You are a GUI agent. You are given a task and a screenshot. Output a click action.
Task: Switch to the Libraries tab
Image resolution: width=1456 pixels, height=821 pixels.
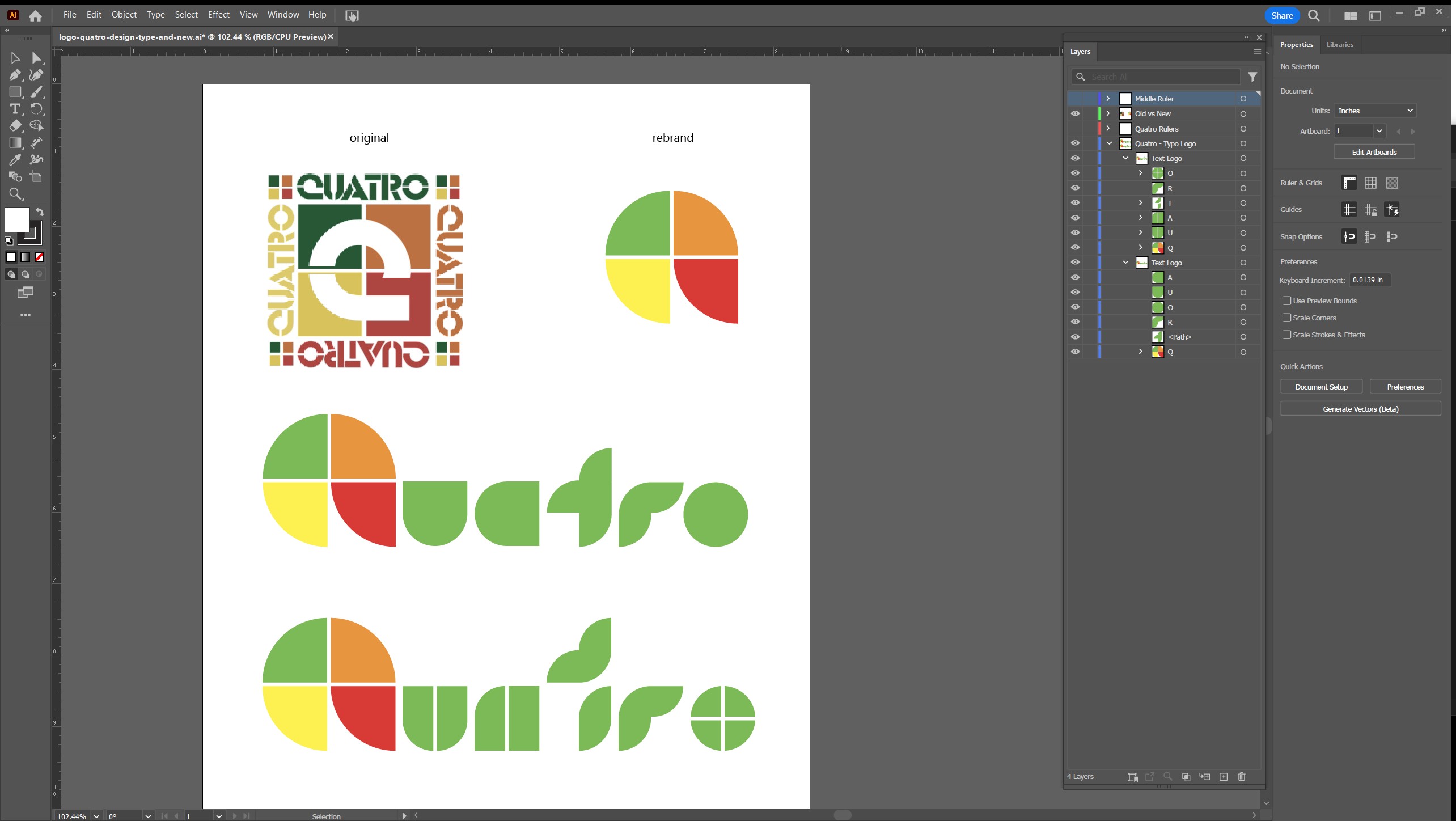(1339, 44)
